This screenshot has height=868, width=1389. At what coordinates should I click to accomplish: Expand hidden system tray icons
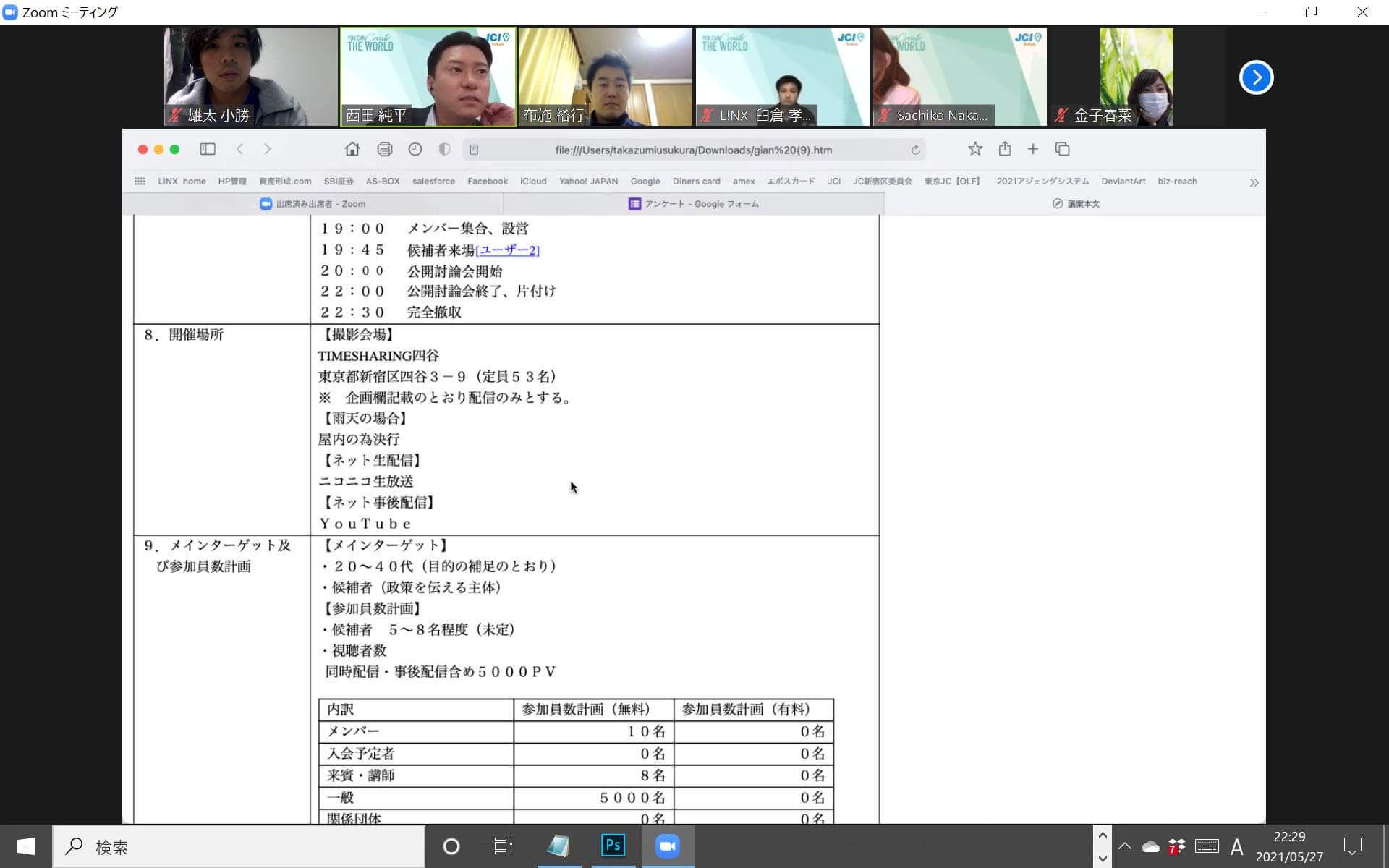coord(1124,846)
